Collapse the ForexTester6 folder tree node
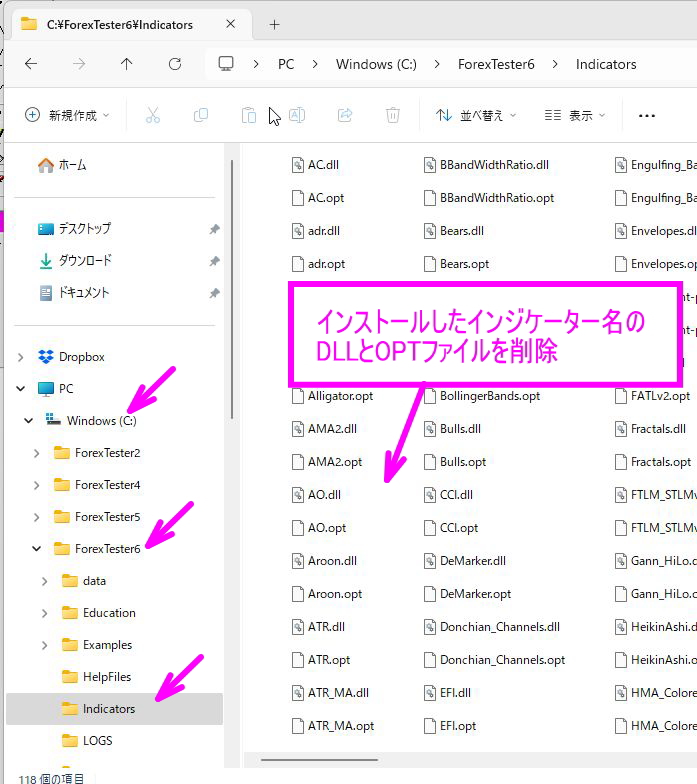 (37, 549)
